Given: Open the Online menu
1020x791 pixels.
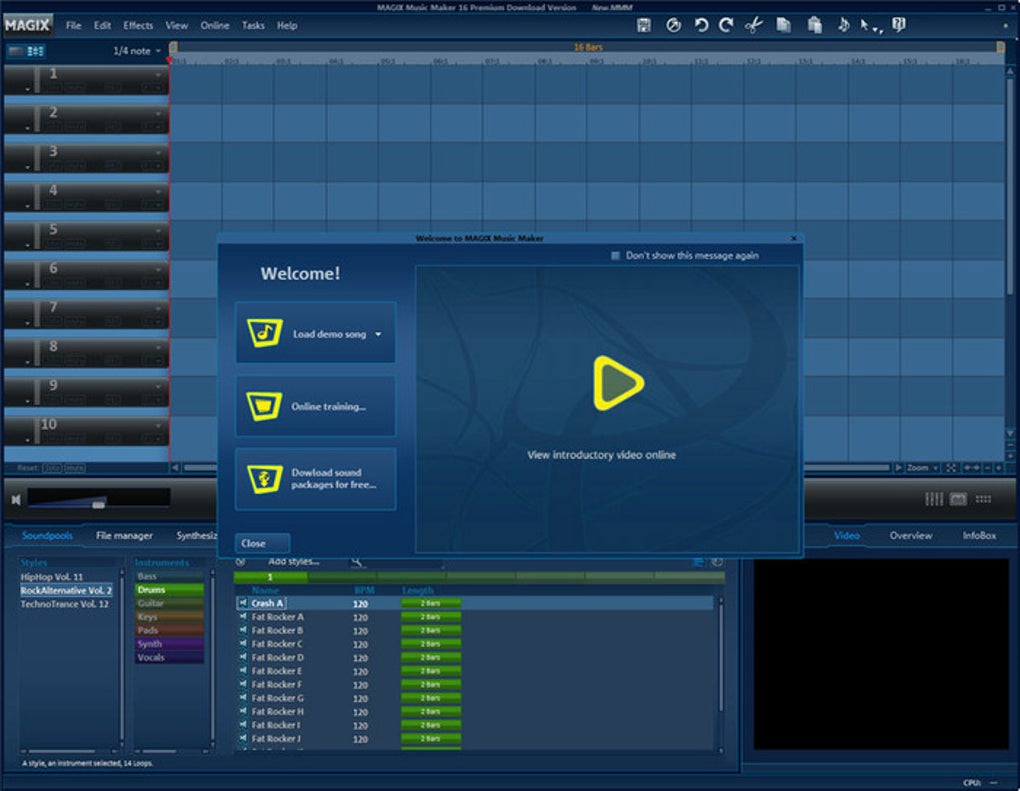Looking at the screenshot, I should [x=215, y=25].
